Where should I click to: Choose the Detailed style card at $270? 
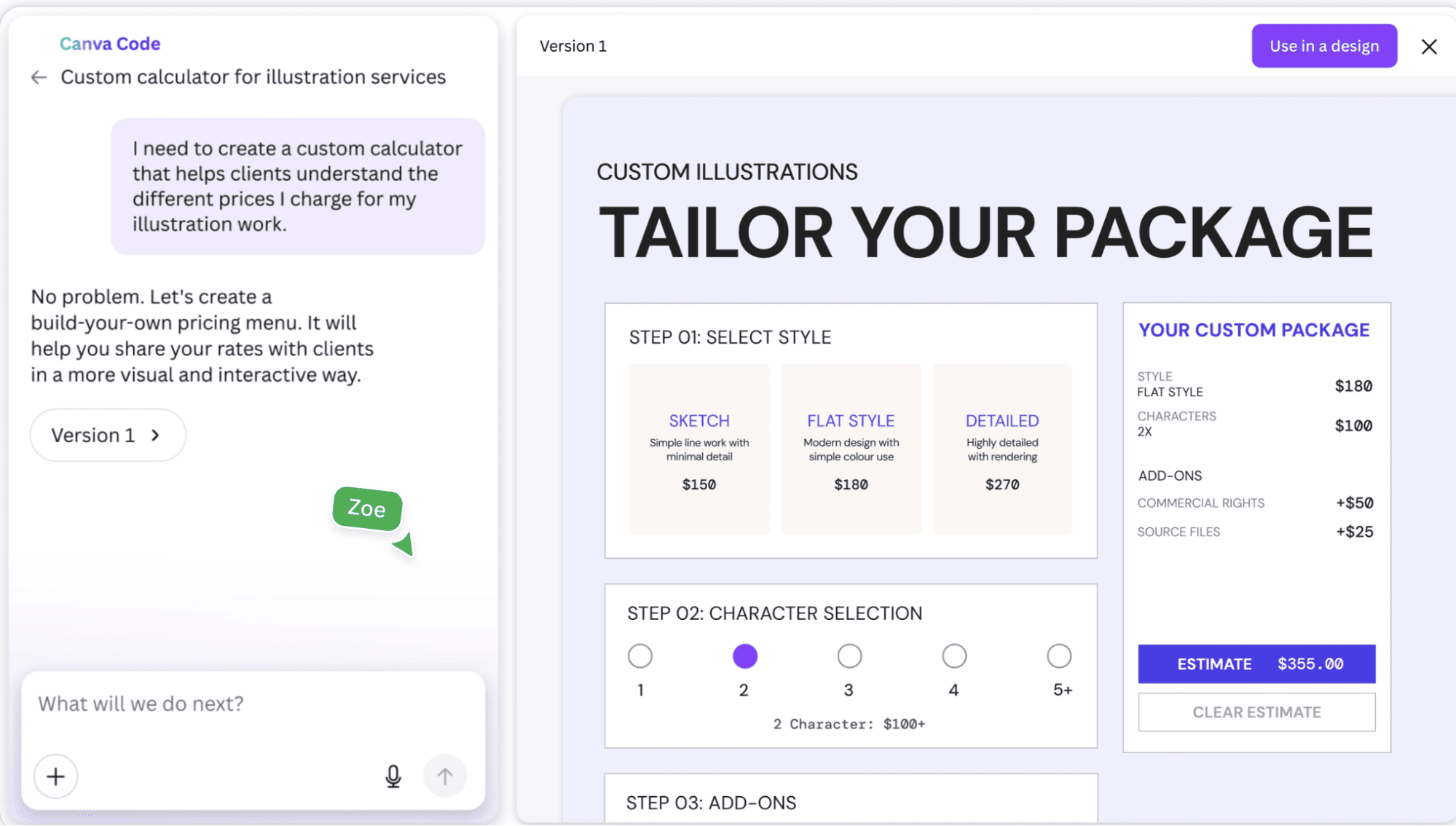pyautogui.click(x=1002, y=449)
